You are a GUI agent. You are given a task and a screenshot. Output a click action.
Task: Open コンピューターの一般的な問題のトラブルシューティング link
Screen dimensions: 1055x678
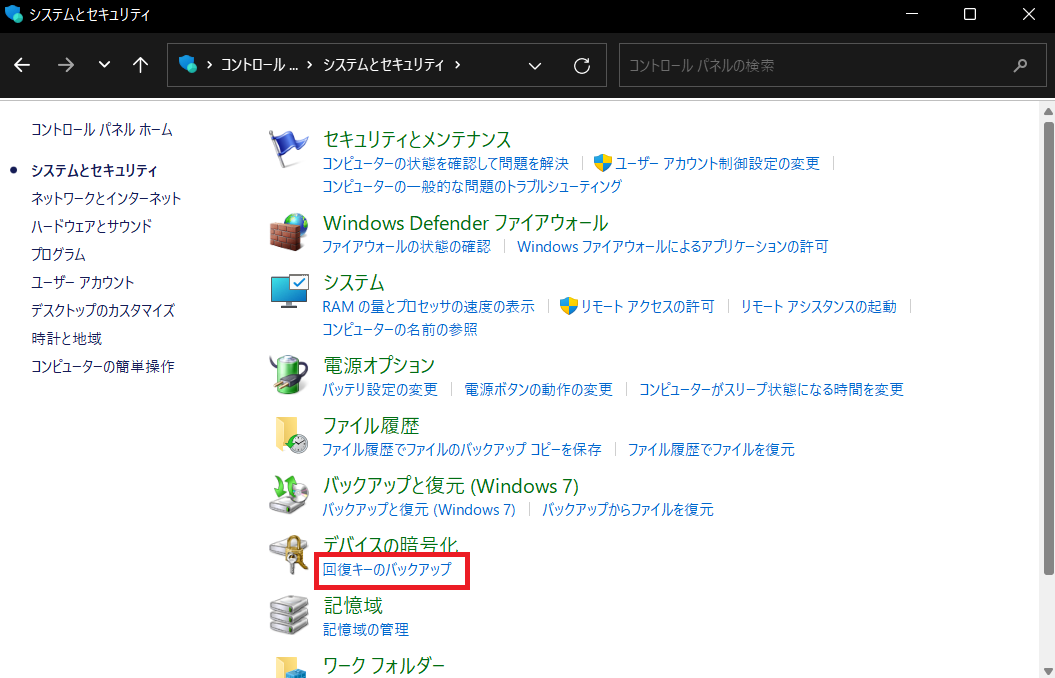[472, 186]
